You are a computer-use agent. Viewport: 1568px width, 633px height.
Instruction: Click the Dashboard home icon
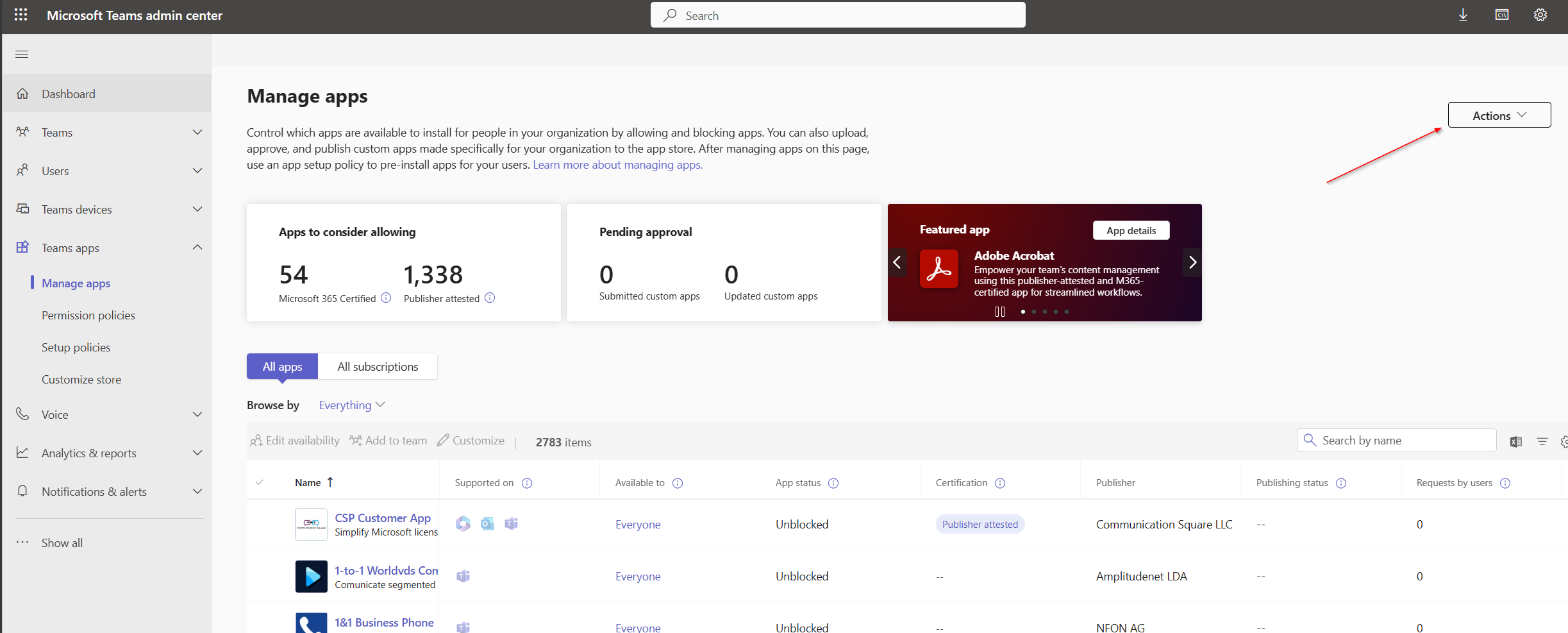pos(22,94)
